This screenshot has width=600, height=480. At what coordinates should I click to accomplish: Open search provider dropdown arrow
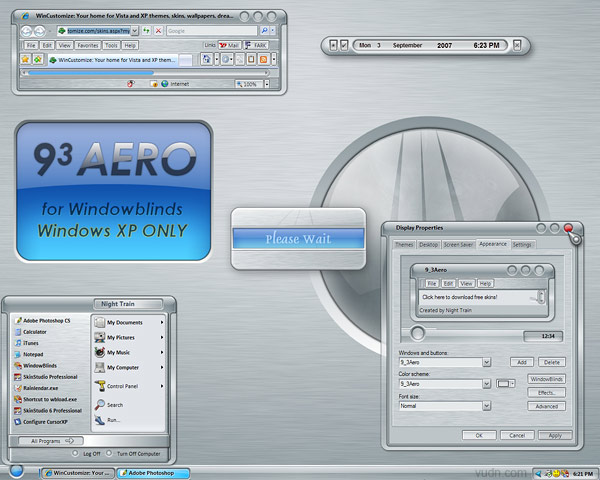point(273,31)
